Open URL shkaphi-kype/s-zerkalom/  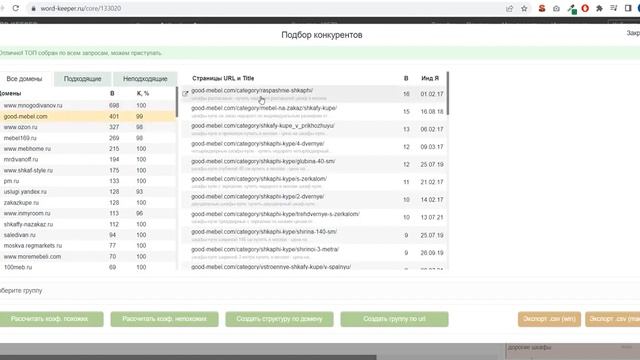259,178
